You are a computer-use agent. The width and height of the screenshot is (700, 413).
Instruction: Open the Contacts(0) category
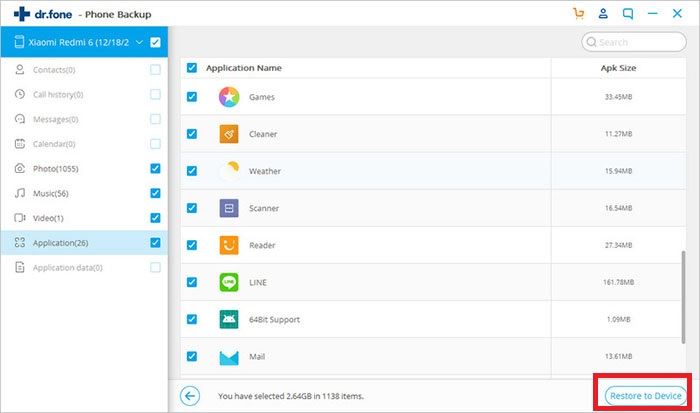pyautogui.click(x=84, y=70)
